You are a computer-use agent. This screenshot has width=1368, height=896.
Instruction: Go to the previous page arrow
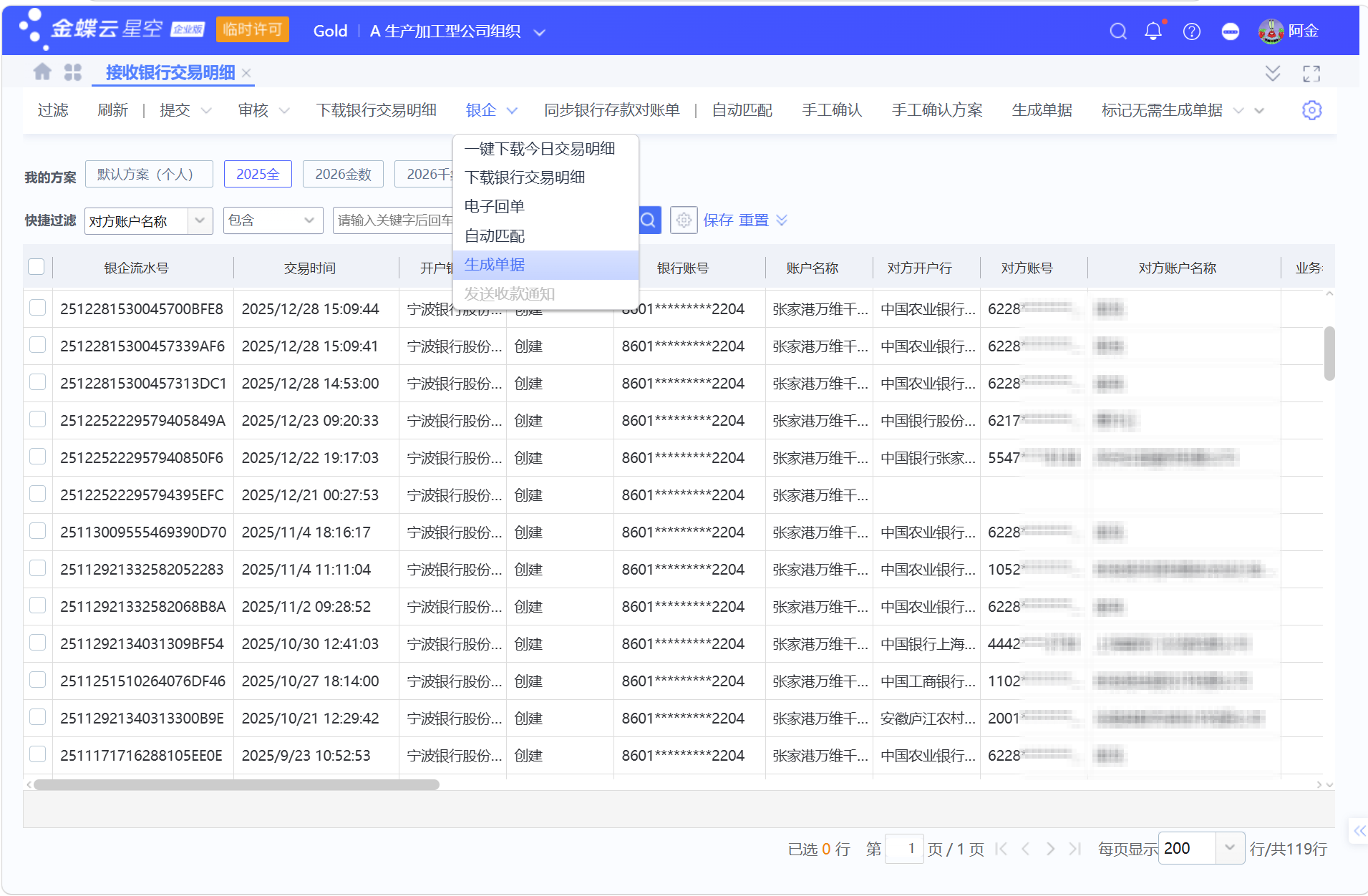[x=1026, y=849]
